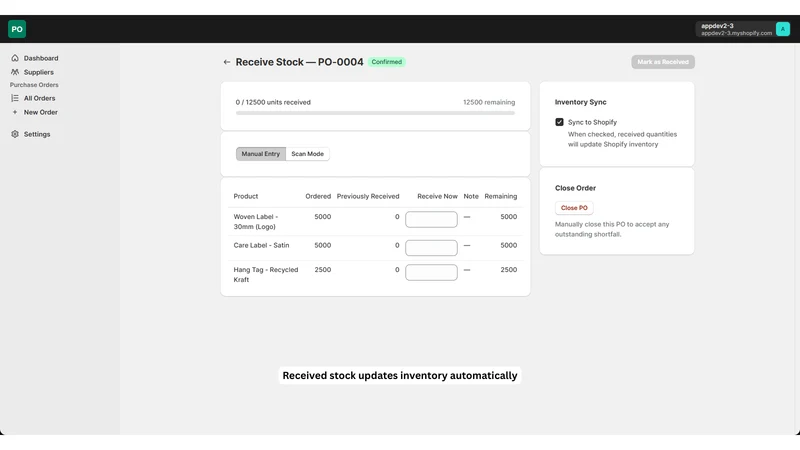Click the Product column header

(245, 196)
